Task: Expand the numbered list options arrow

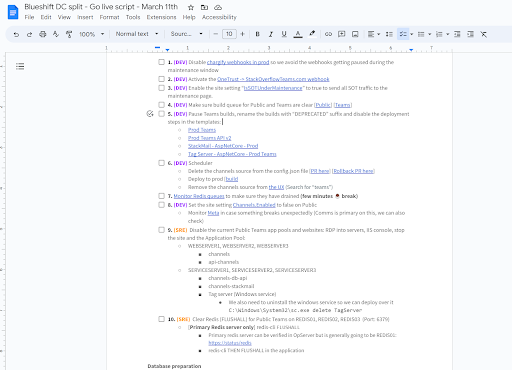Action: point(448,34)
